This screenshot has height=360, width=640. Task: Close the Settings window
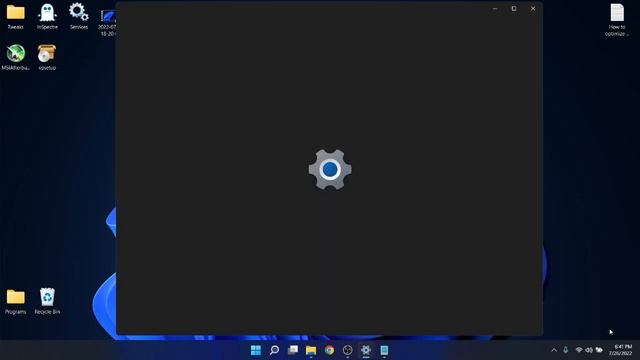533,9
